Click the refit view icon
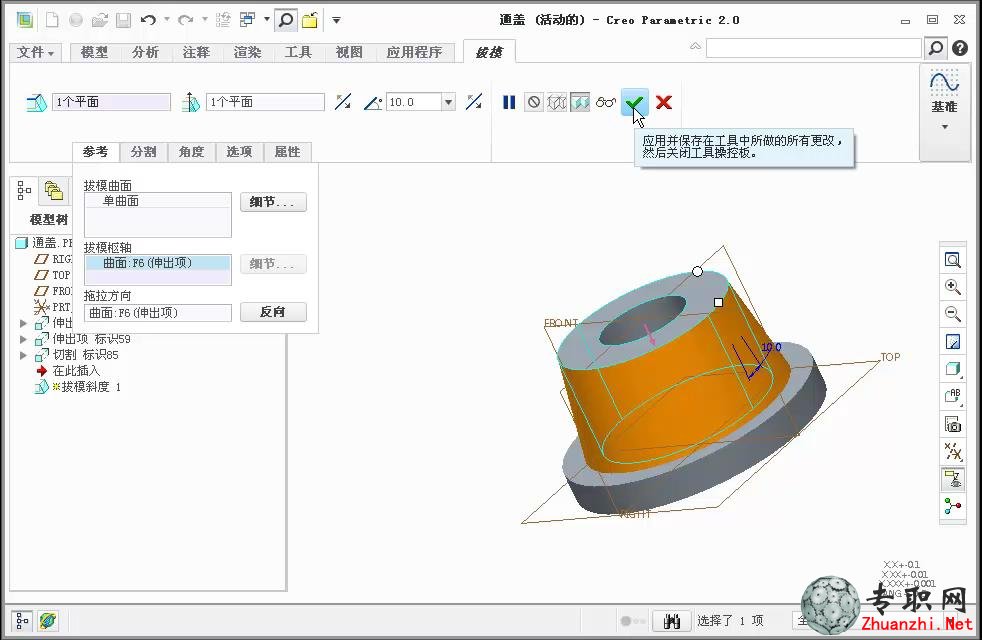The width and height of the screenshot is (982, 640). click(x=953, y=260)
